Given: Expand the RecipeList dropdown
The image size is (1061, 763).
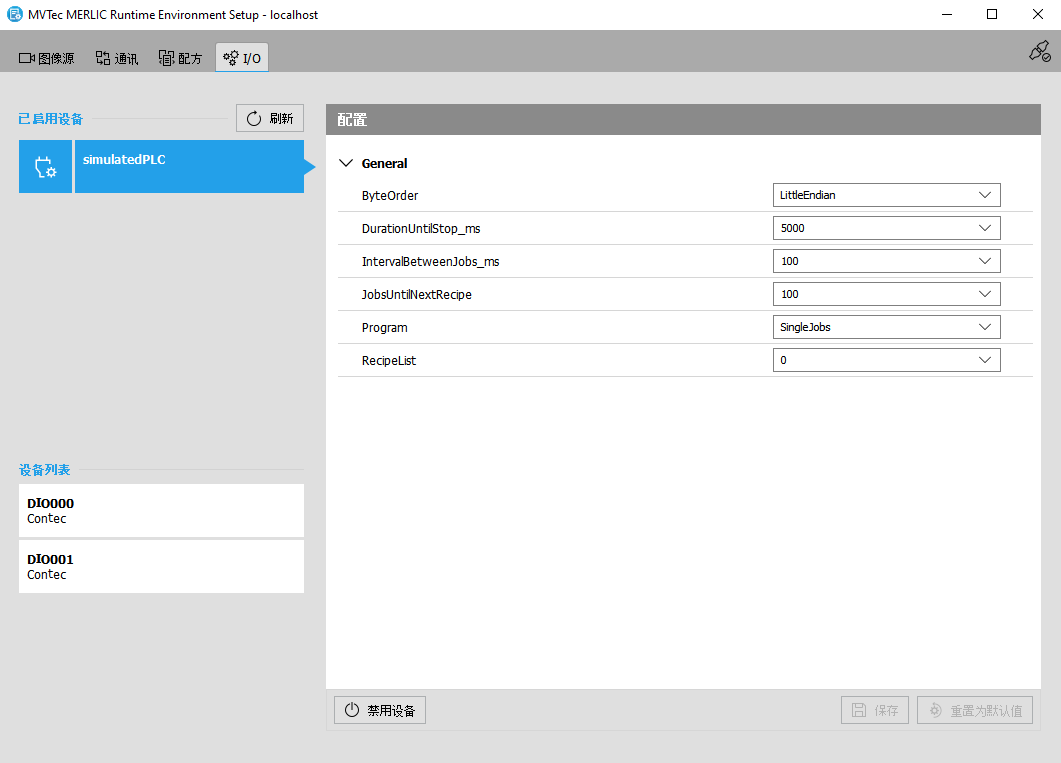Looking at the screenshot, I should click(886, 360).
